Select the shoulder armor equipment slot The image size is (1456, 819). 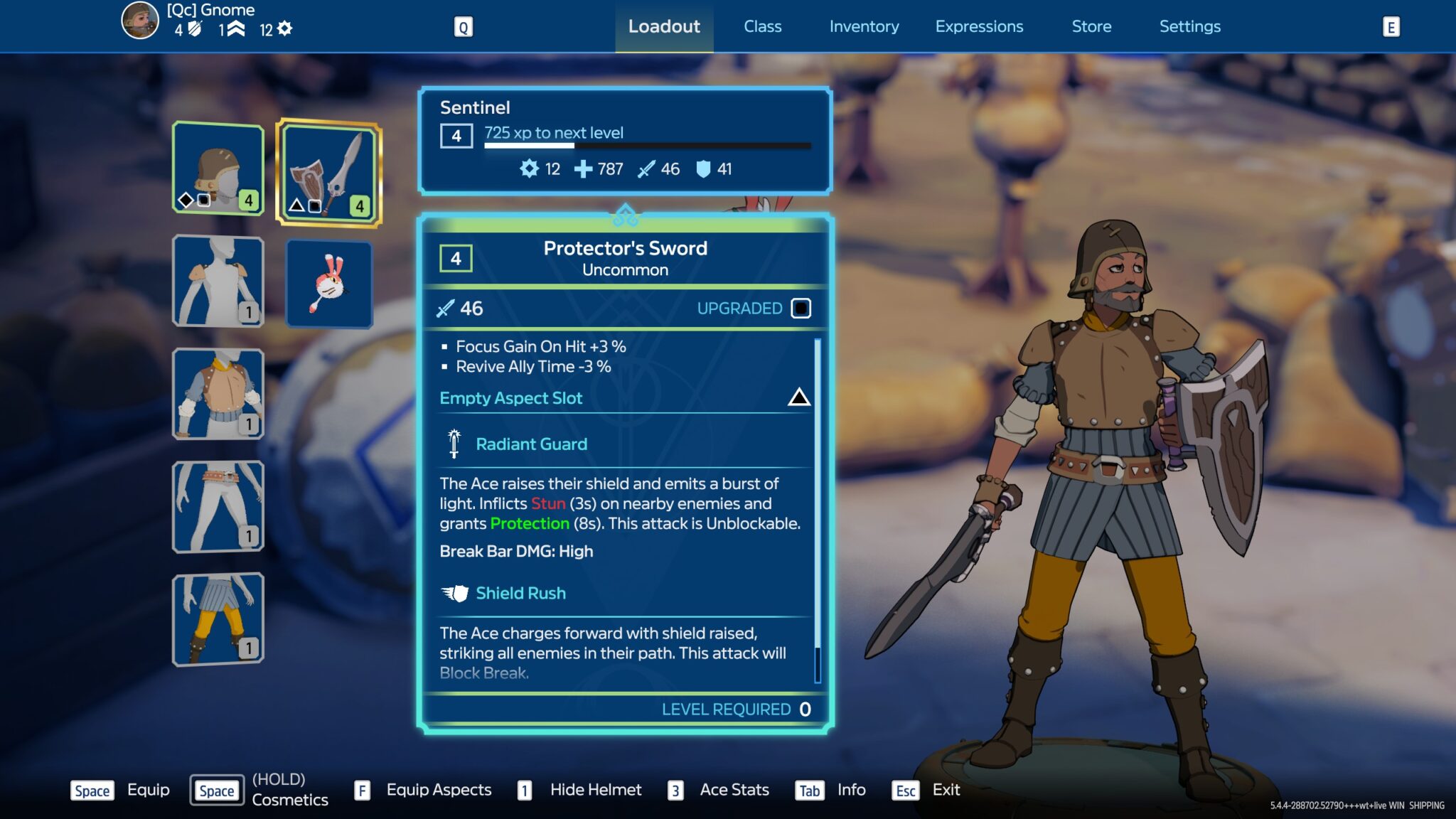coord(218,282)
